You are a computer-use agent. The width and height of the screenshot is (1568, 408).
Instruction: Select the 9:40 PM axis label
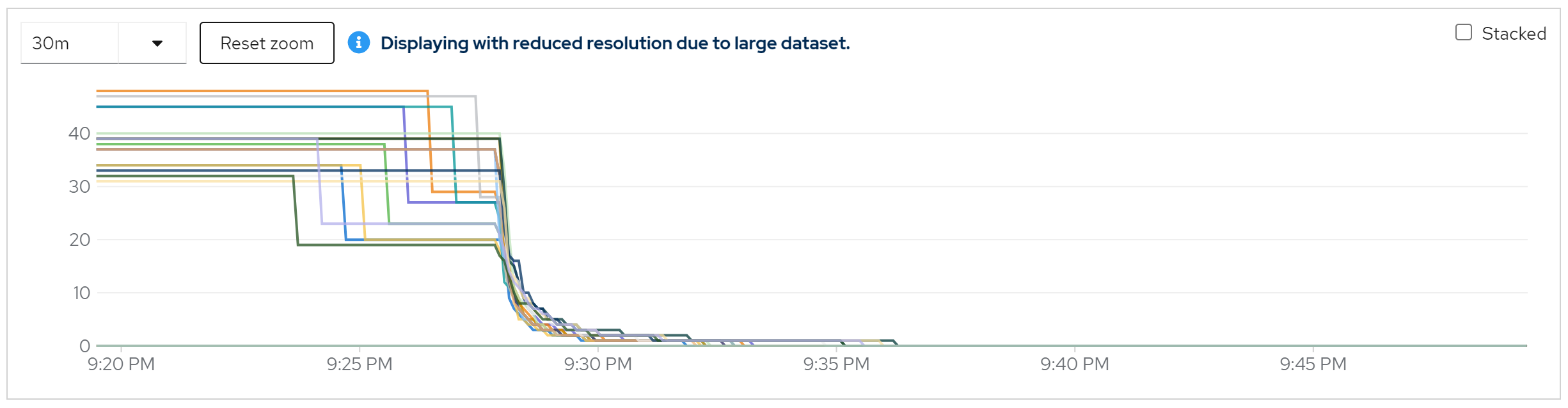1074,364
